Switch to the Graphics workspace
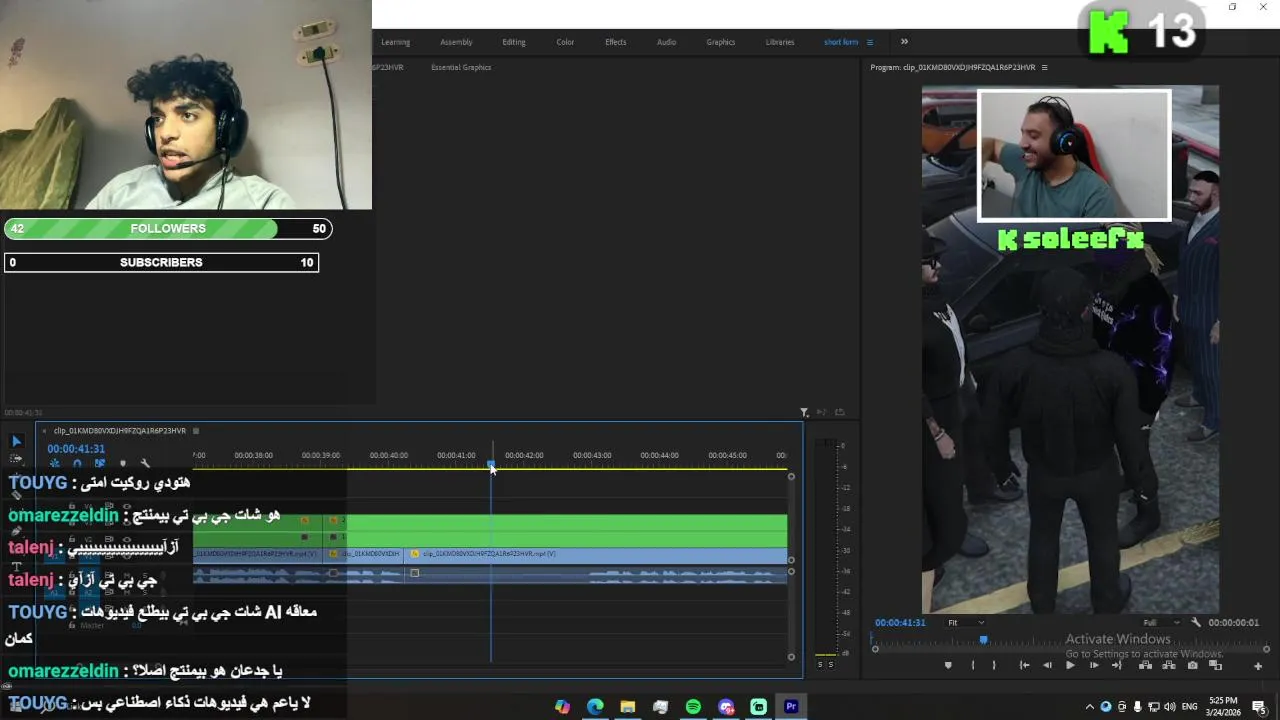 (720, 42)
